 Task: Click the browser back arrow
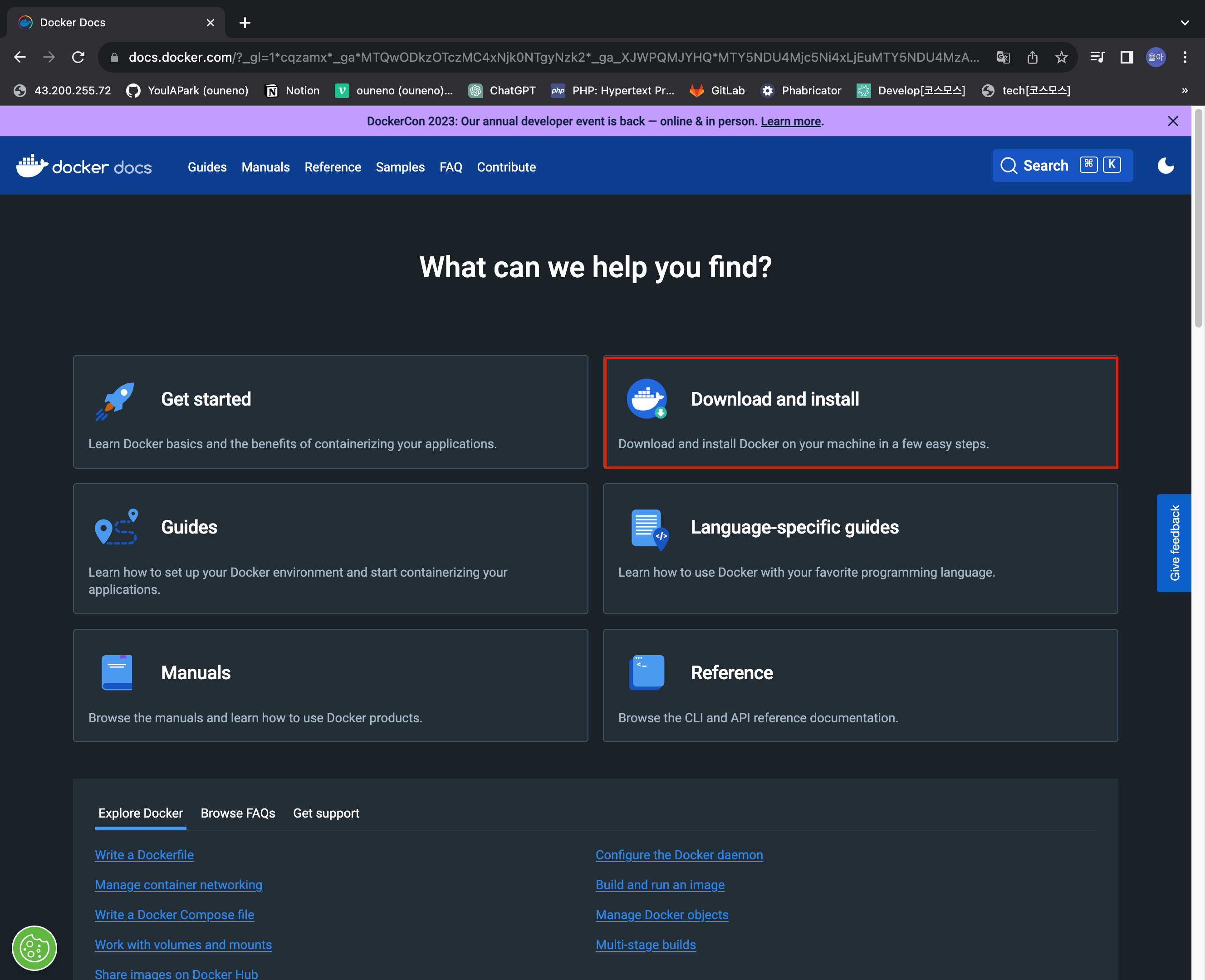(20, 57)
